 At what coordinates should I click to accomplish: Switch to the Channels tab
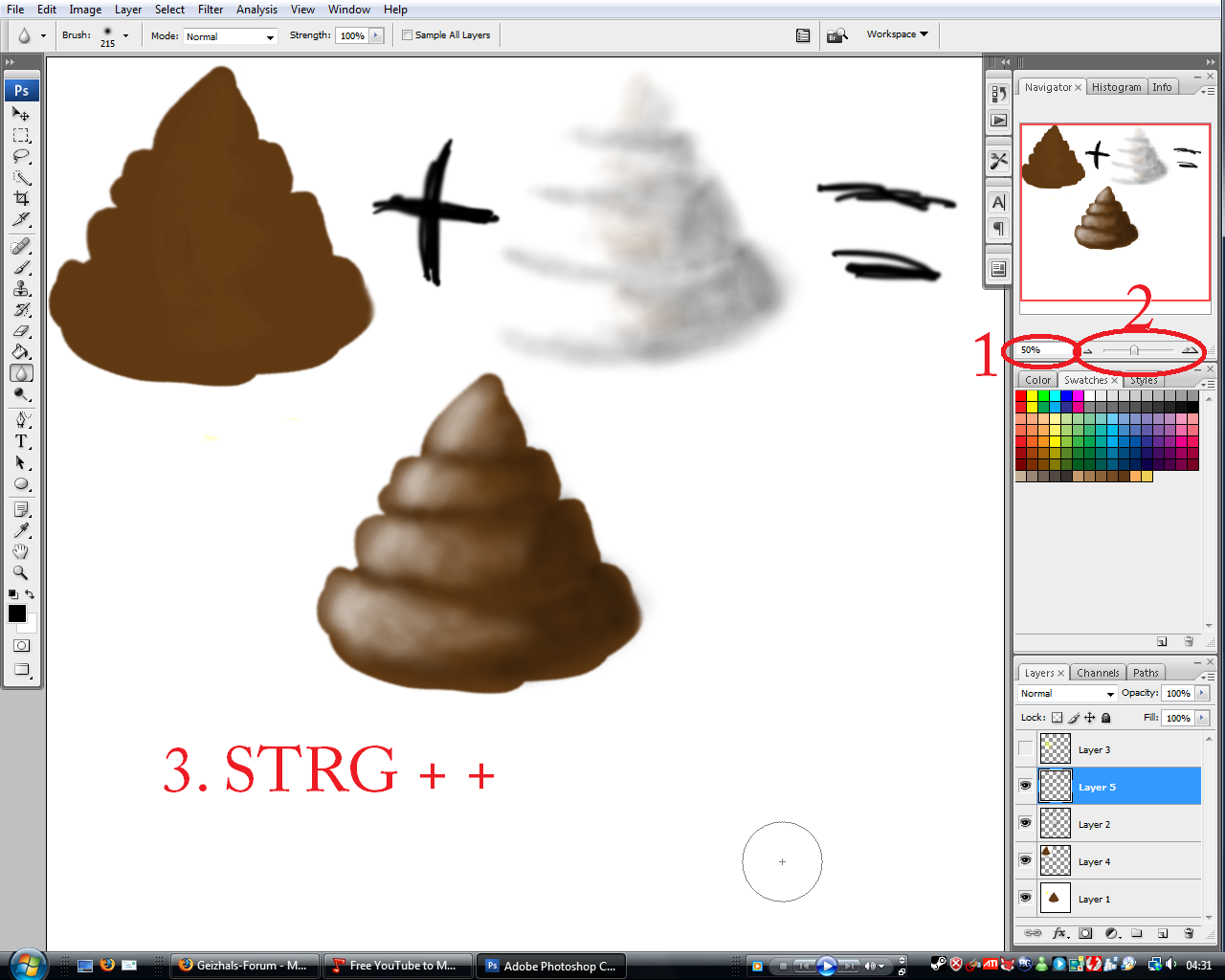click(1097, 673)
